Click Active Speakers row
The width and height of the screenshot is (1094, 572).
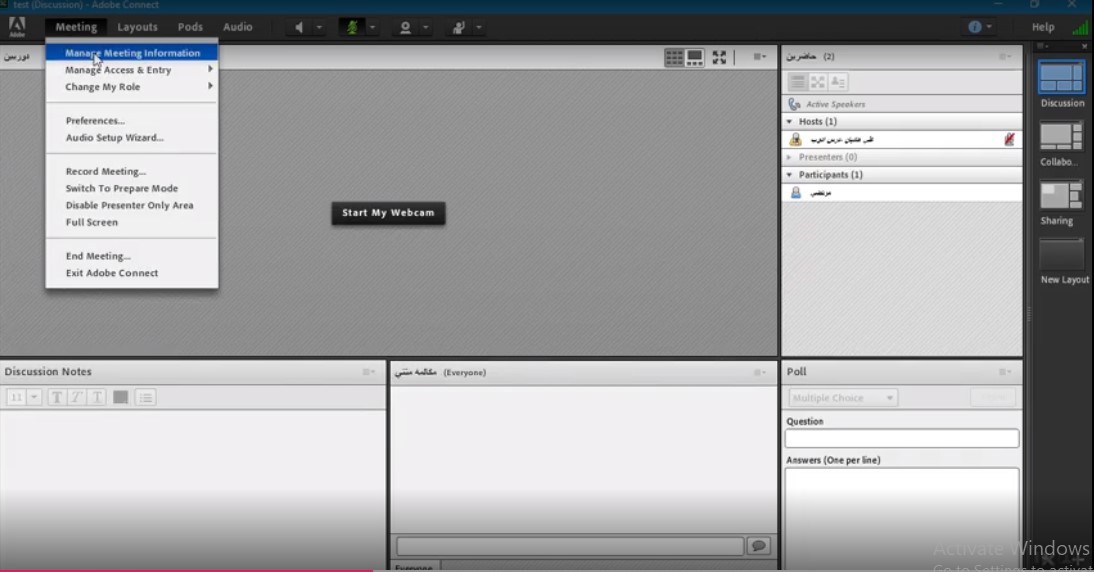click(x=902, y=104)
